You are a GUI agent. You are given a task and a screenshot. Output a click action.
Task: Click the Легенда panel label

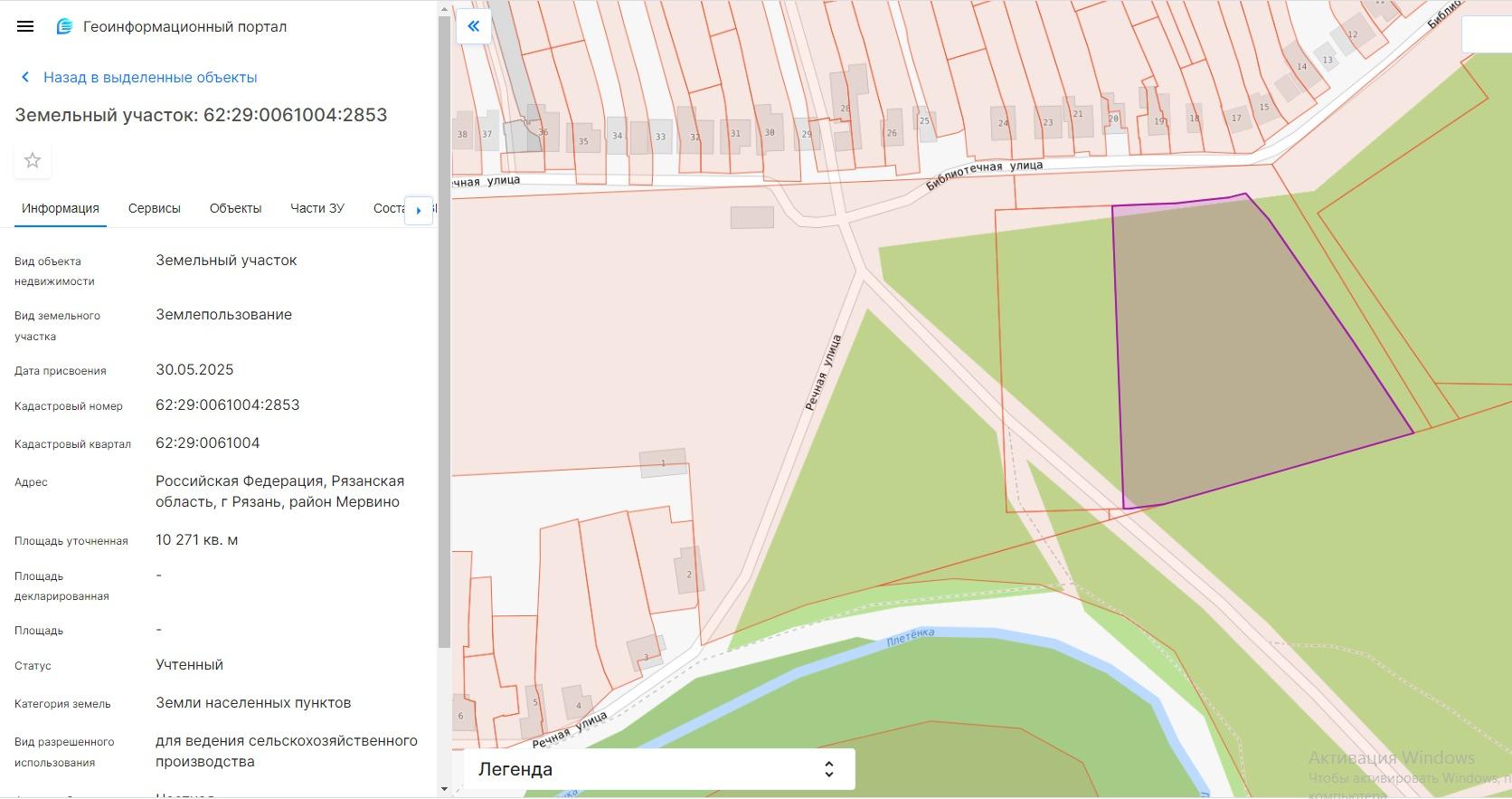click(x=515, y=769)
